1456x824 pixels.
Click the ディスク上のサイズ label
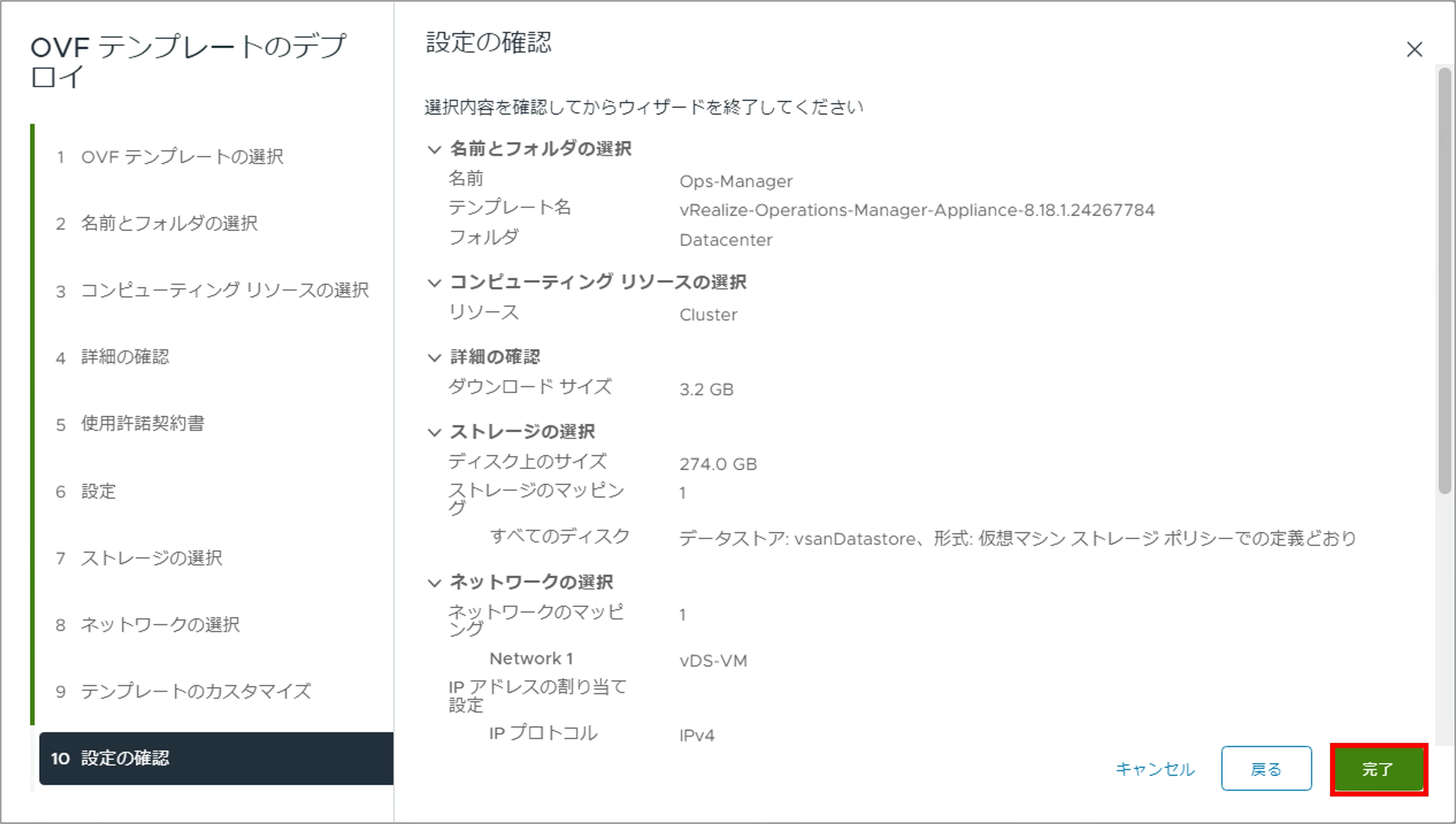click(x=527, y=462)
